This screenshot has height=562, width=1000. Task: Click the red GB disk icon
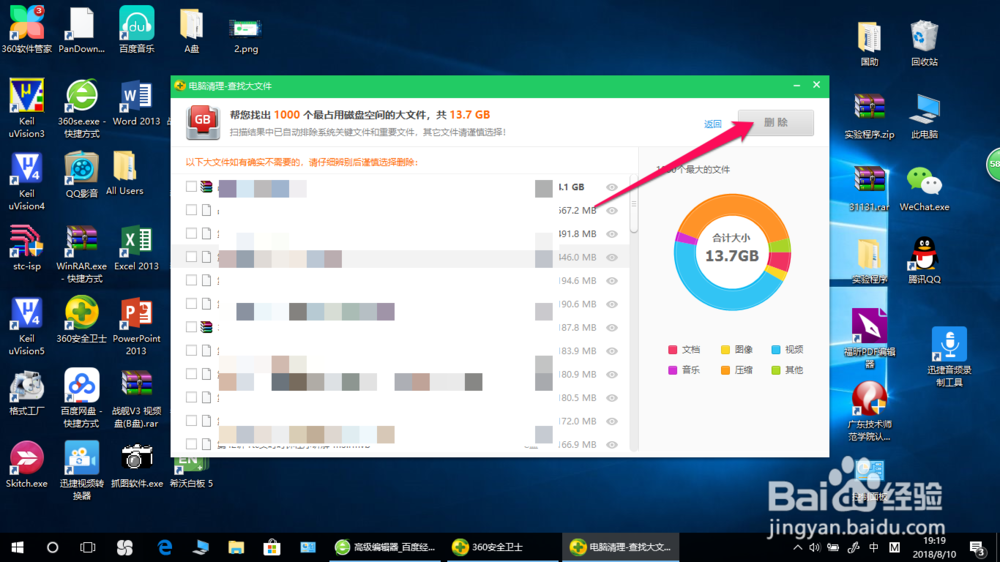coord(202,122)
